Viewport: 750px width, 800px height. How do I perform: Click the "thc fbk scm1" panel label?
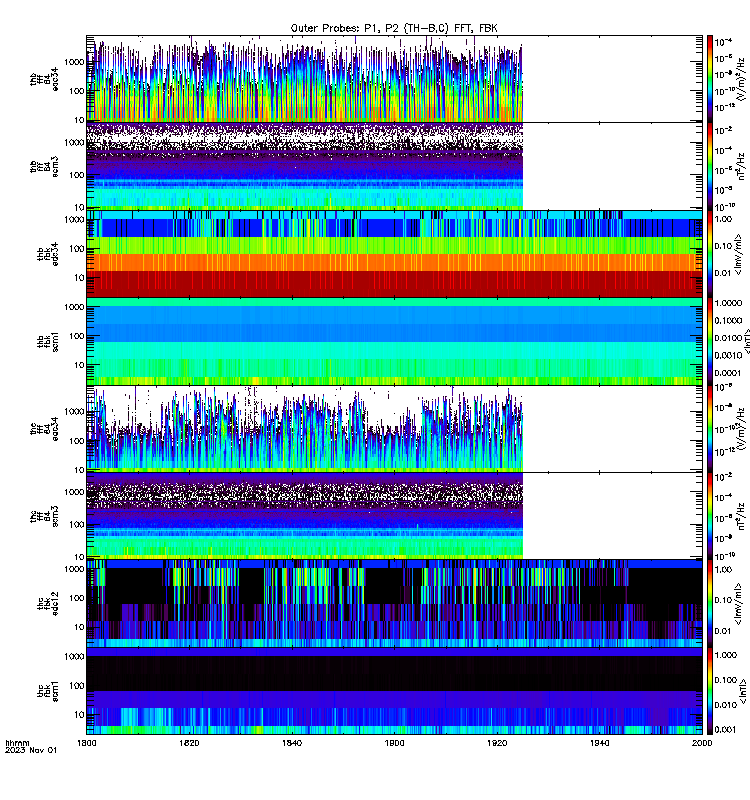tap(48, 691)
